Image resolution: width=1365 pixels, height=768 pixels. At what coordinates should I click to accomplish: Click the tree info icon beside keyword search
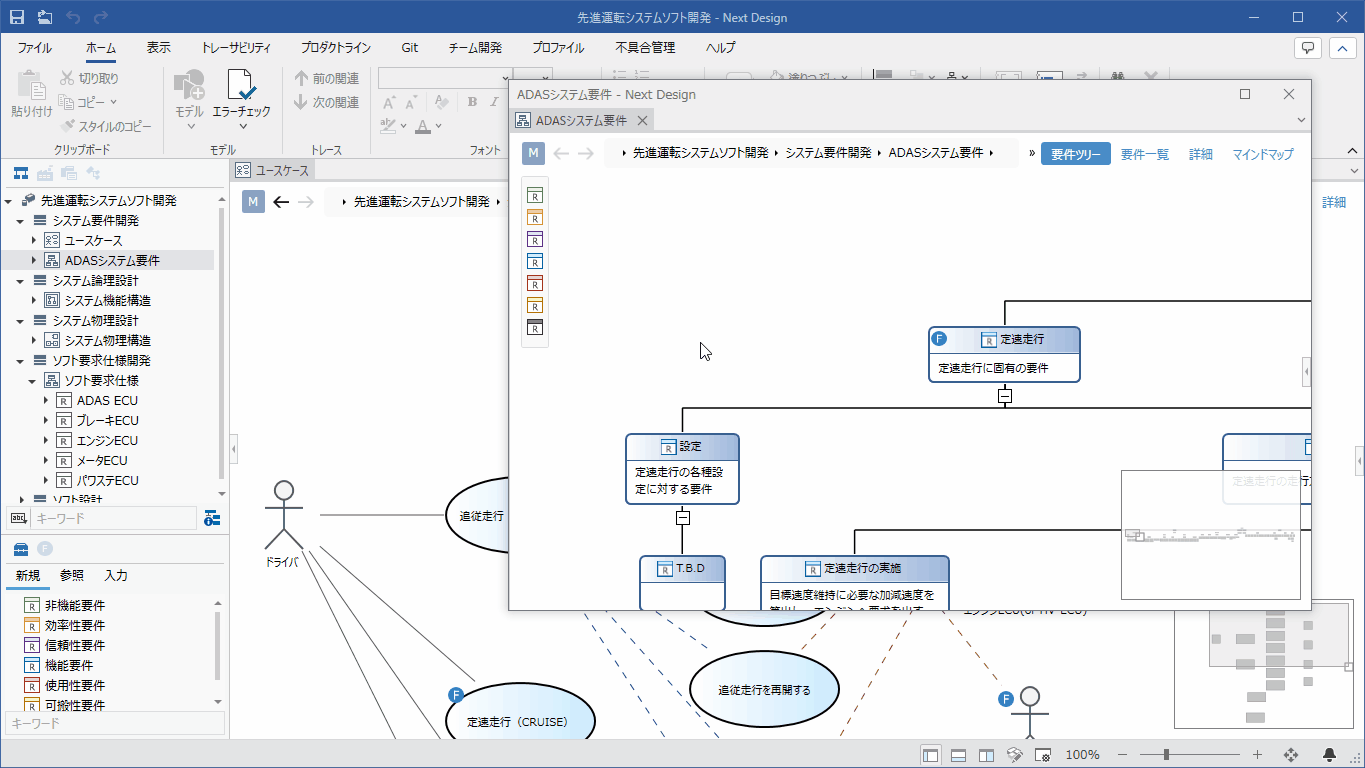click(212, 518)
